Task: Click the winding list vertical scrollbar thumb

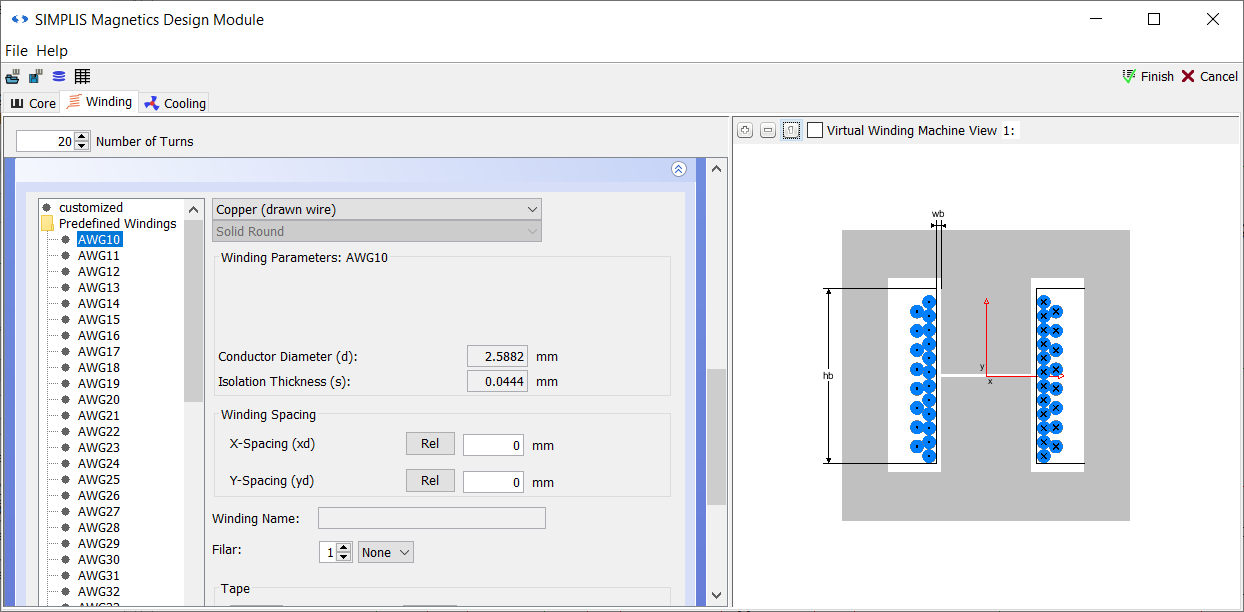Action: [x=193, y=310]
